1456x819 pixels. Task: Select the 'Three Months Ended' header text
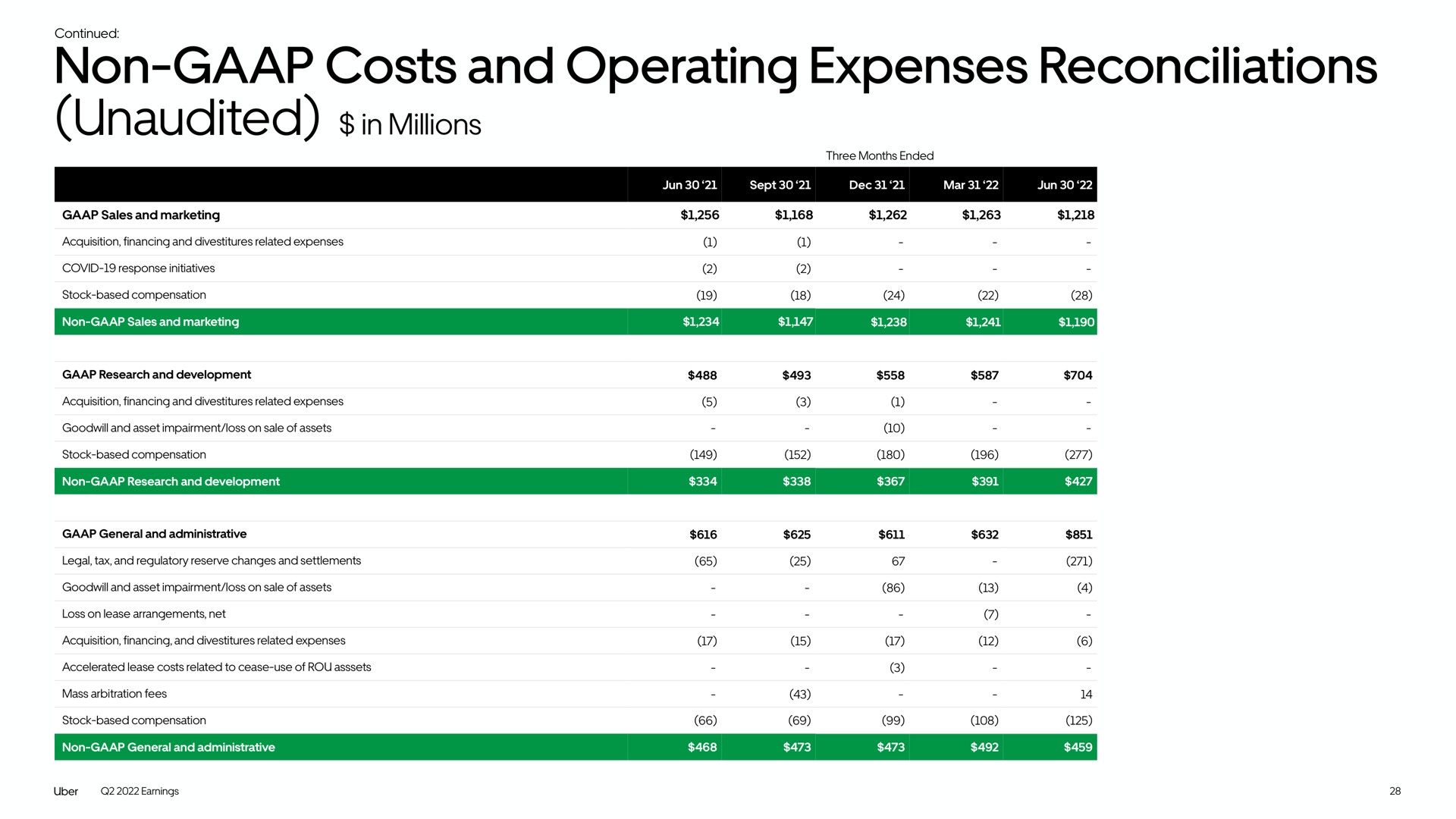[x=879, y=155]
